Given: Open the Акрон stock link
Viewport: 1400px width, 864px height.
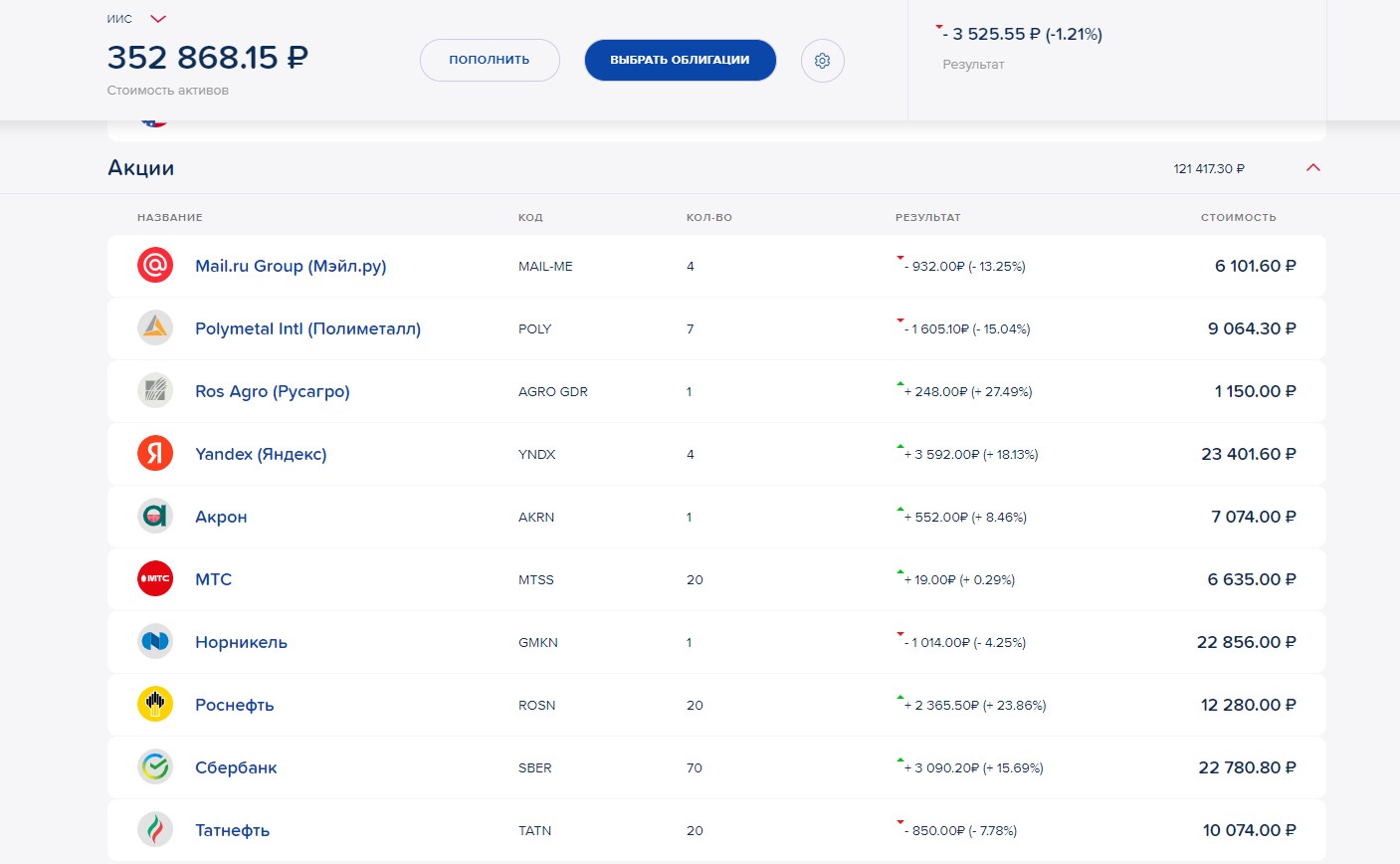Looking at the screenshot, I should click(x=221, y=517).
